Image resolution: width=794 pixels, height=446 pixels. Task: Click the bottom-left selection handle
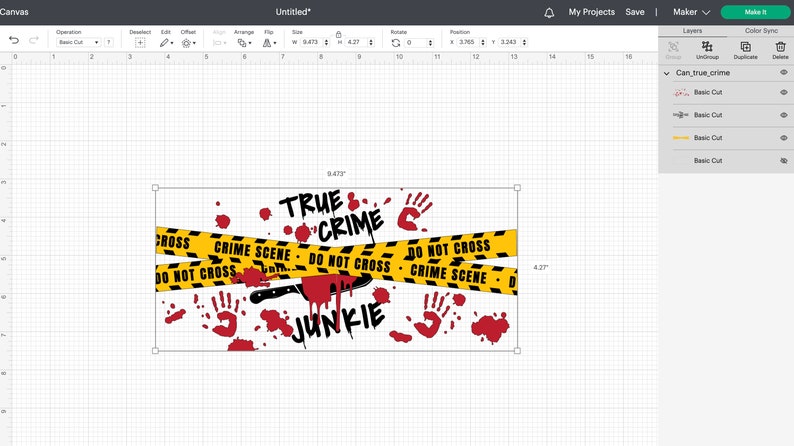[155, 350]
